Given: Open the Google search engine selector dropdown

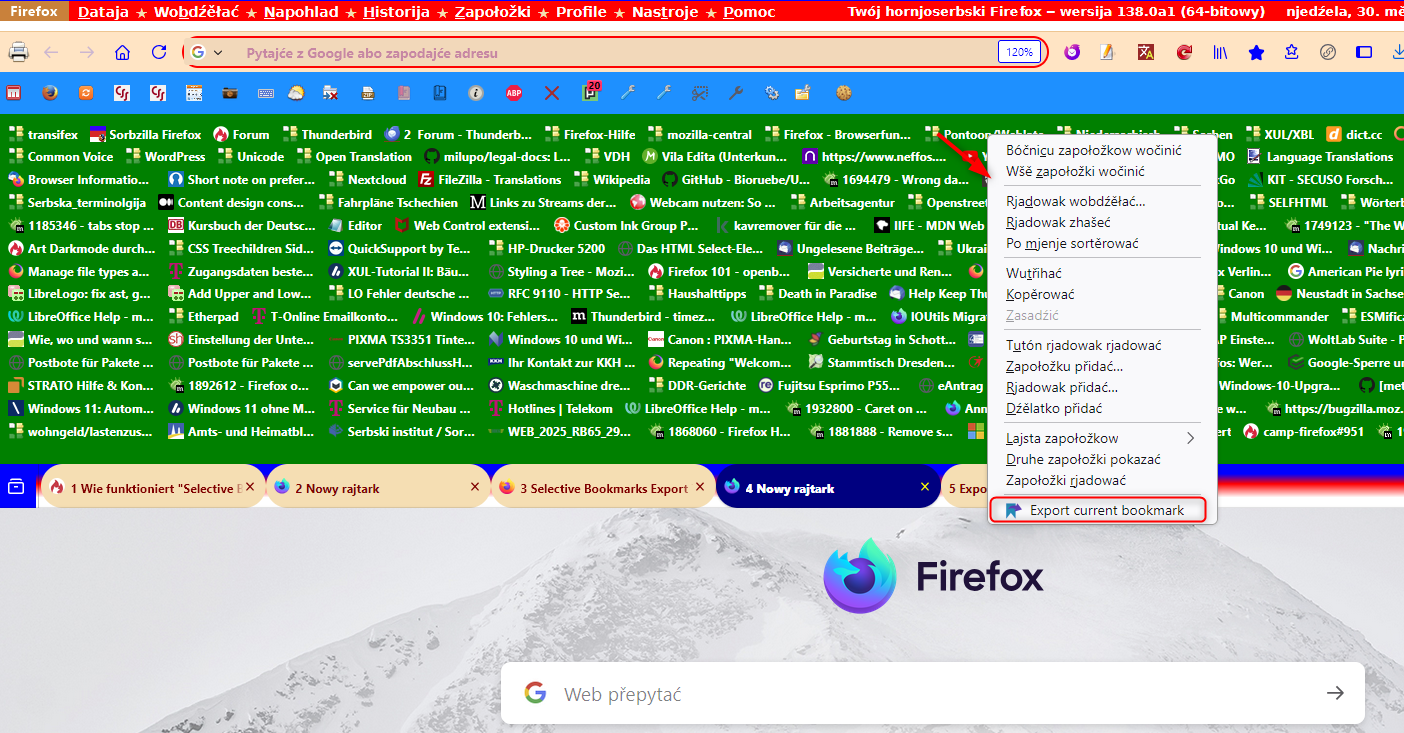Looking at the screenshot, I should point(207,52).
